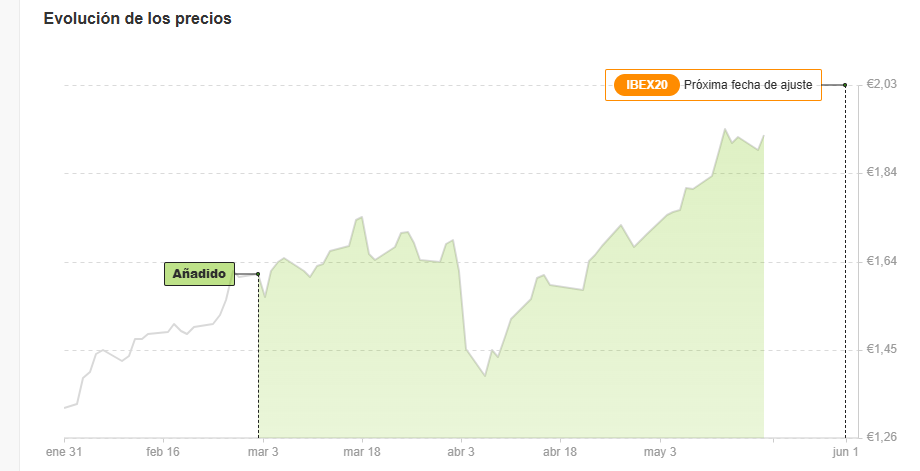
Task: Click the abr 3 date label
Action: coord(461,452)
